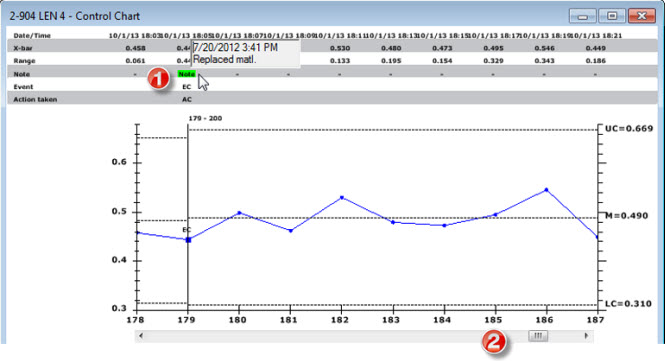
Task: Click the horizontal scrollbar thumb
Action: point(538,336)
